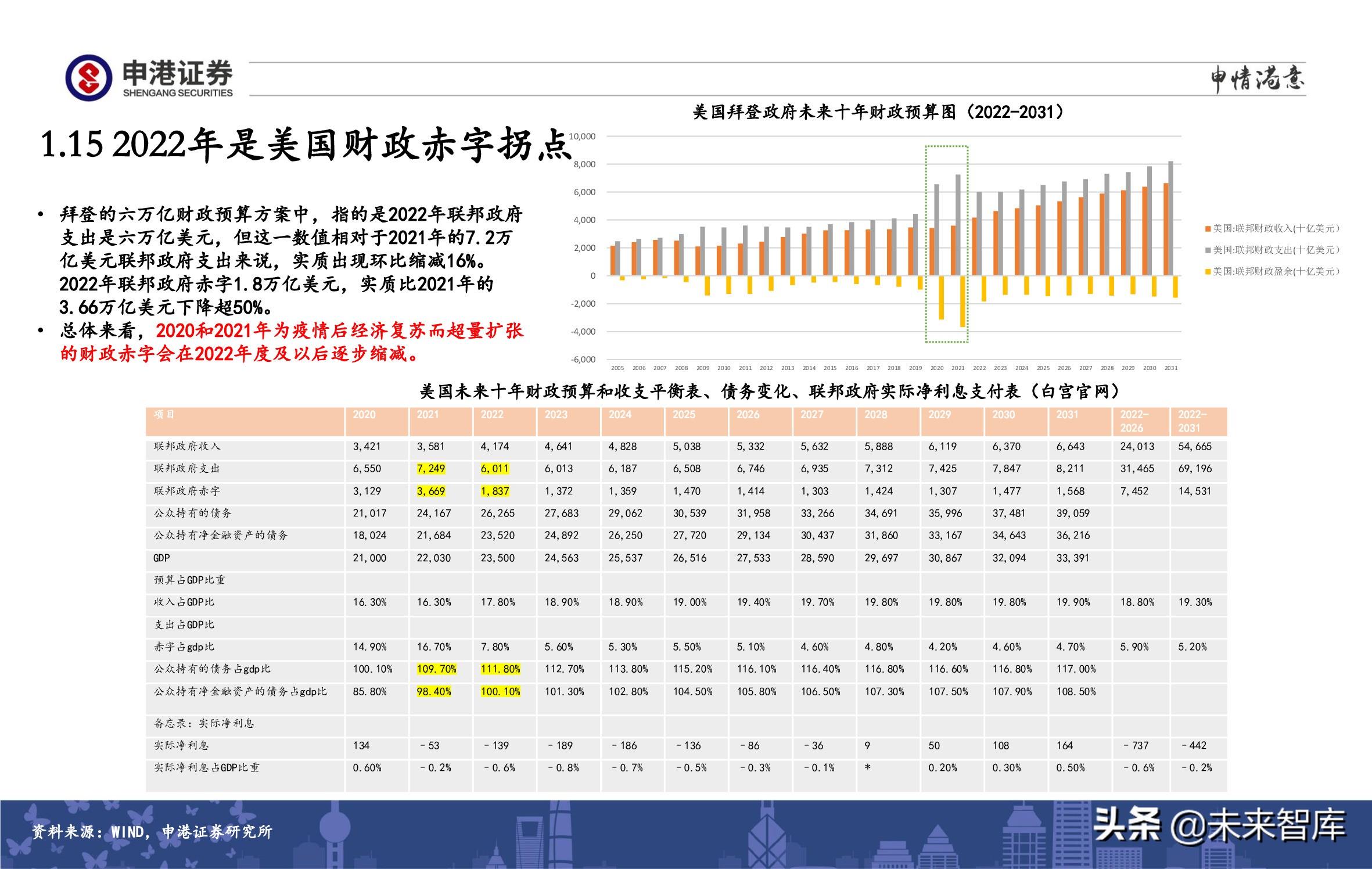Image resolution: width=1372 pixels, height=869 pixels.
Task: Click the highlighted cell 1,837
Action: (x=495, y=491)
